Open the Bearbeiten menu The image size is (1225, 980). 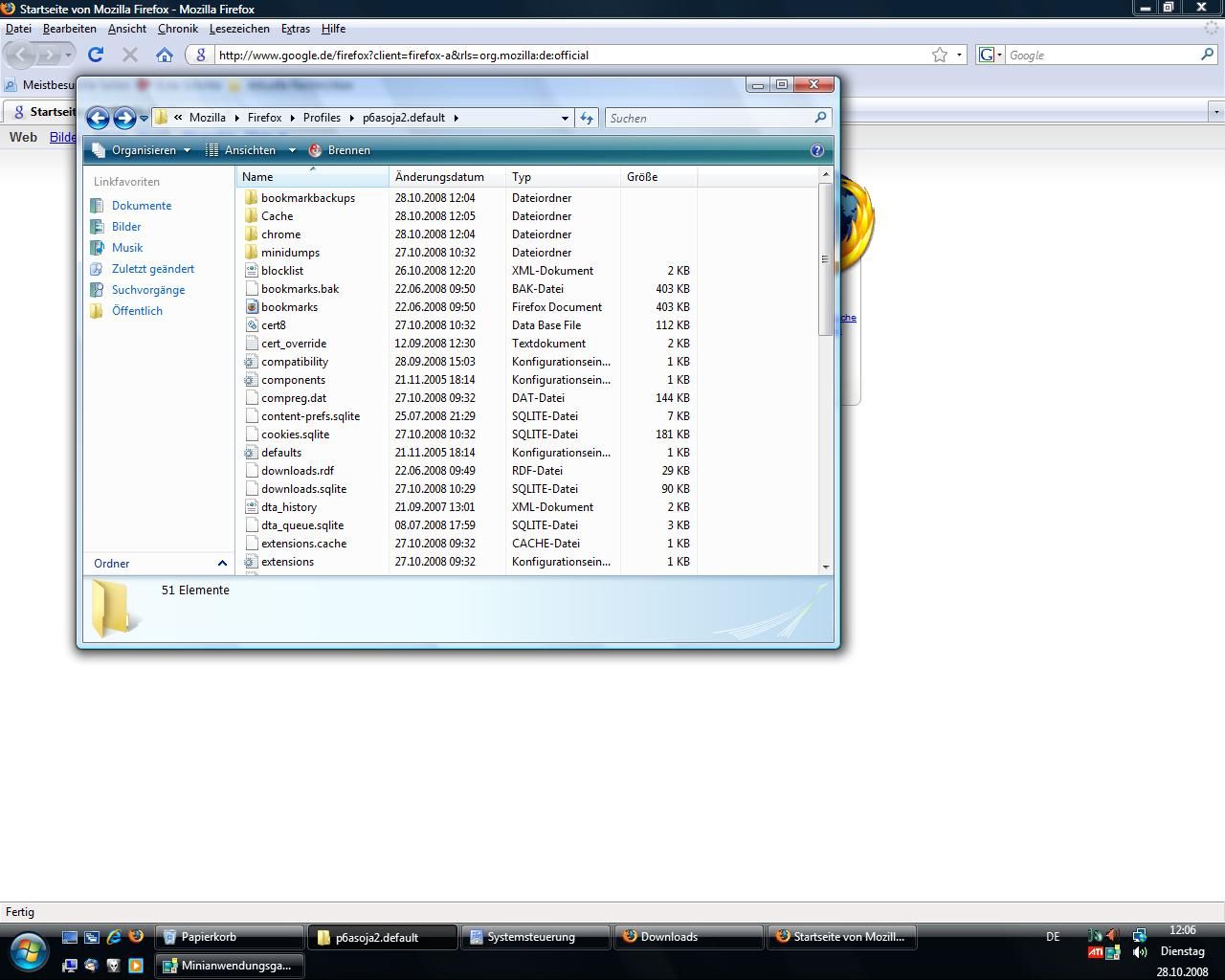pyautogui.click(x=70, y=29)
